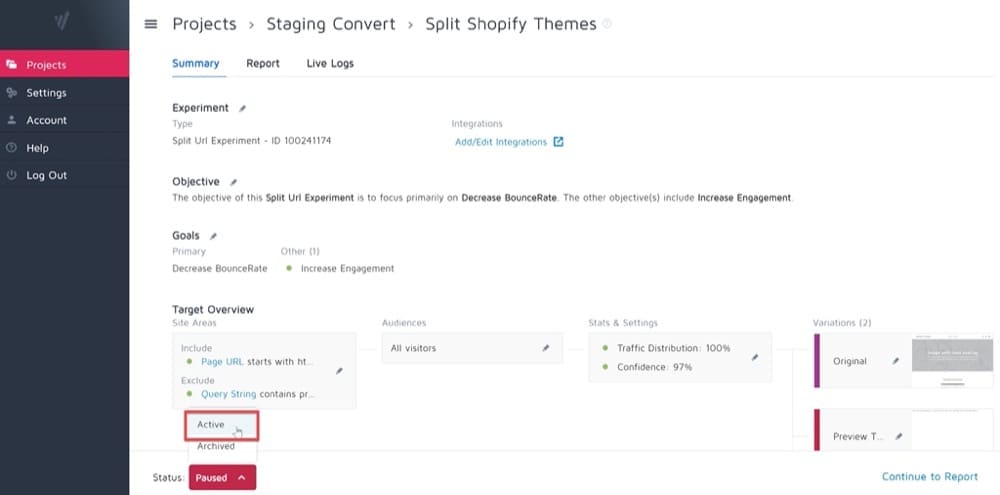Switch to the Report tab
This screenshot has height=495, width=1000.
[263, 63]
